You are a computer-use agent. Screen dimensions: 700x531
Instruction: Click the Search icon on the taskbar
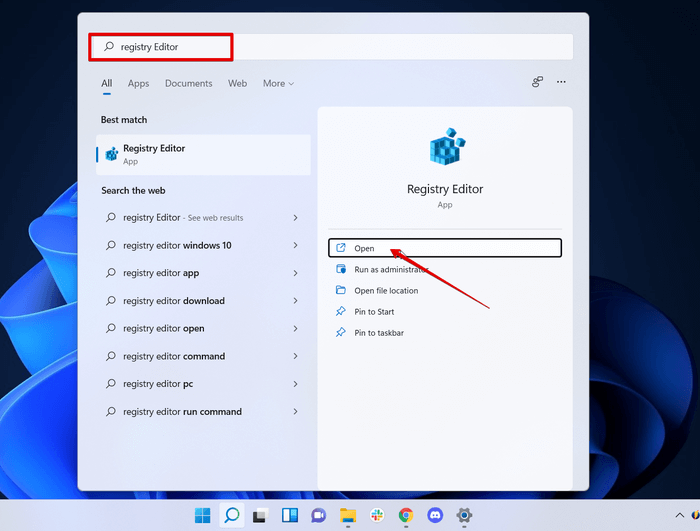232,515
